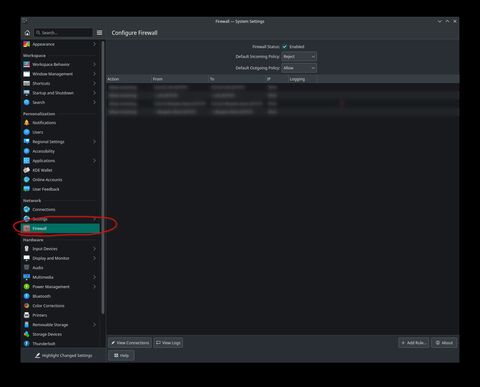Open the Thunderbolt settings page
Viewport: 480px width, 387px height.
click(60, 343)
